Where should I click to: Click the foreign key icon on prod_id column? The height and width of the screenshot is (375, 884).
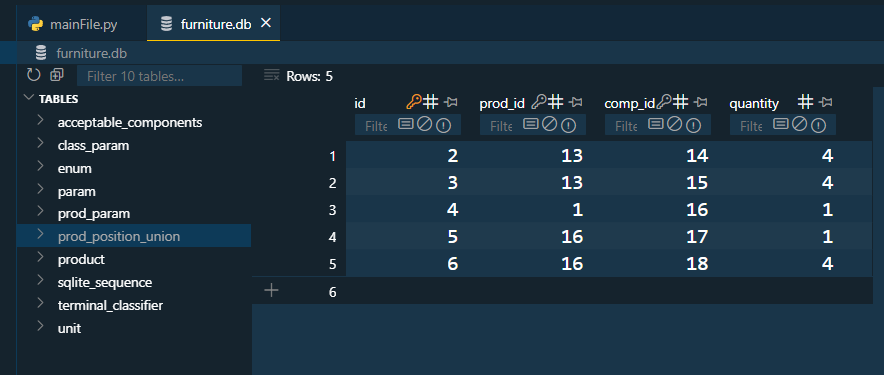[x=539, y=102]
